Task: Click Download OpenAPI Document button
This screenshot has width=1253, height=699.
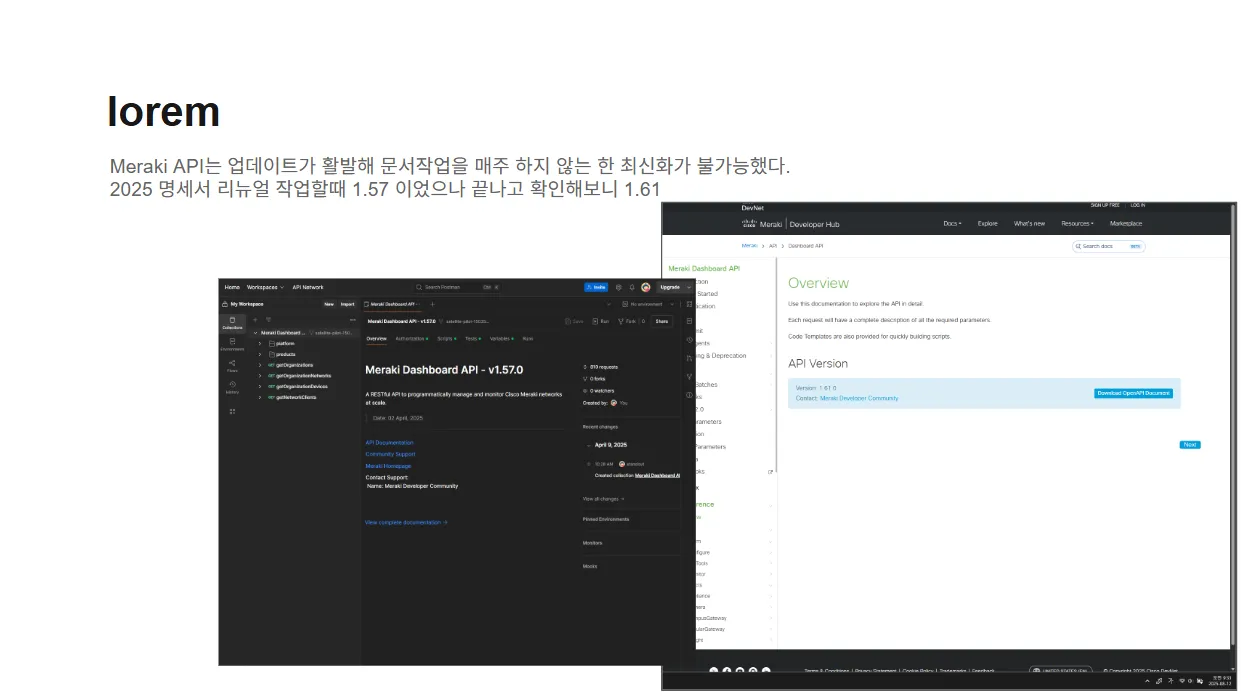Action: (x=1133, y=393)
